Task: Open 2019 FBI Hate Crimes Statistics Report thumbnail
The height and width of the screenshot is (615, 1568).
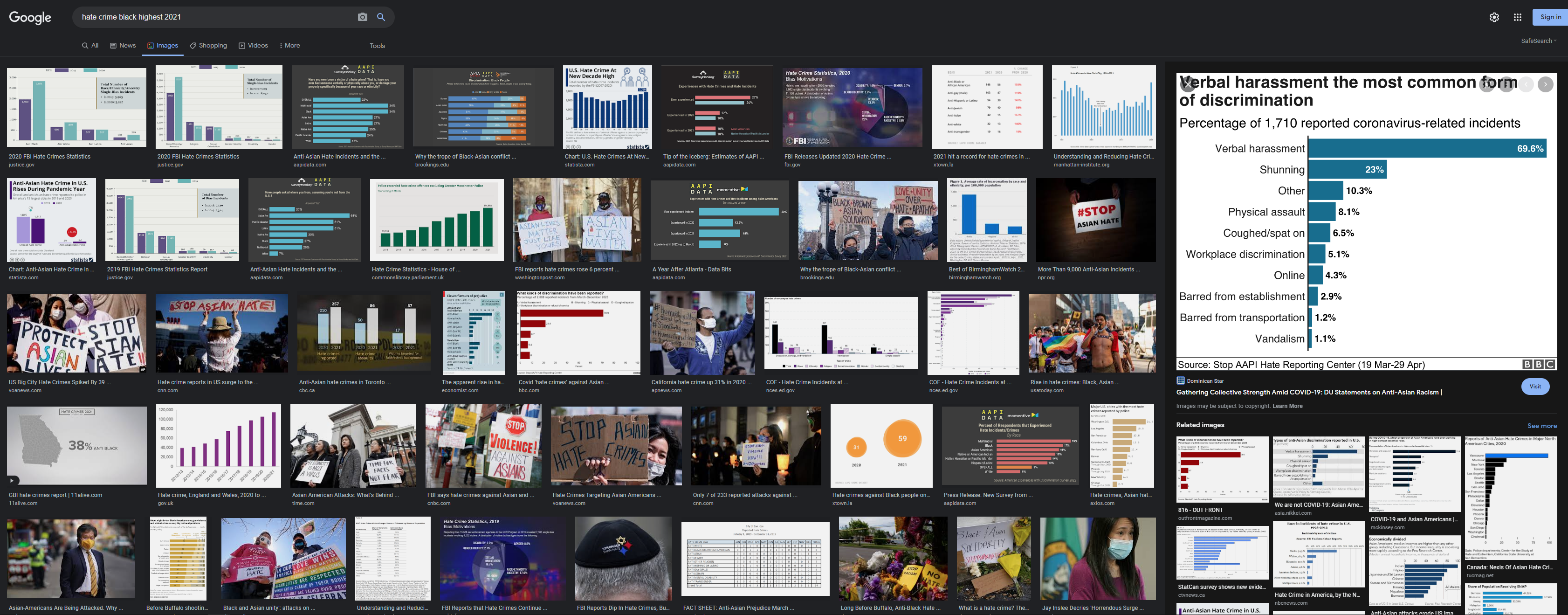Action: (x=172, y=221)
